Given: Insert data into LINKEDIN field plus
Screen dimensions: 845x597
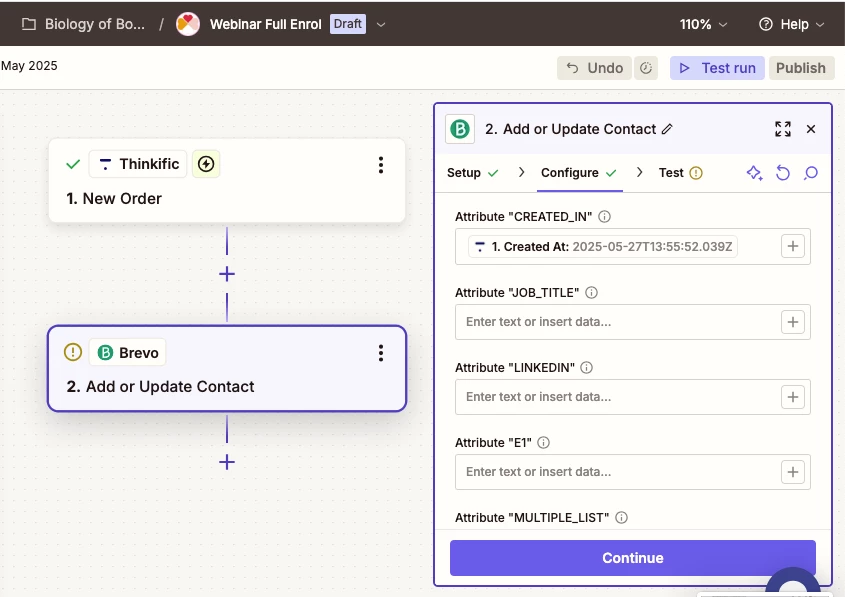Looking at the screenshot, I should [793, 397].
